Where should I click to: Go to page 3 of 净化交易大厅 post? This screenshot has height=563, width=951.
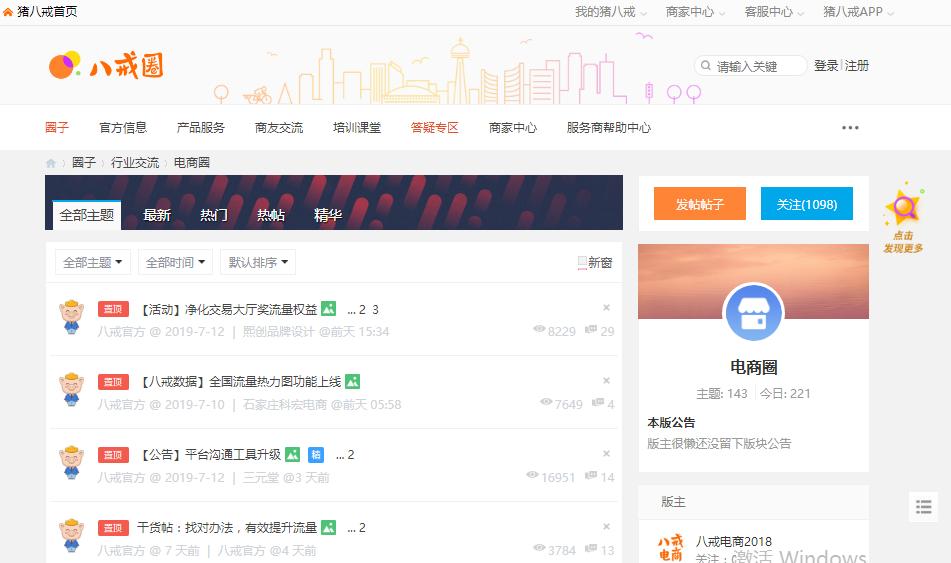click(375, 309)
